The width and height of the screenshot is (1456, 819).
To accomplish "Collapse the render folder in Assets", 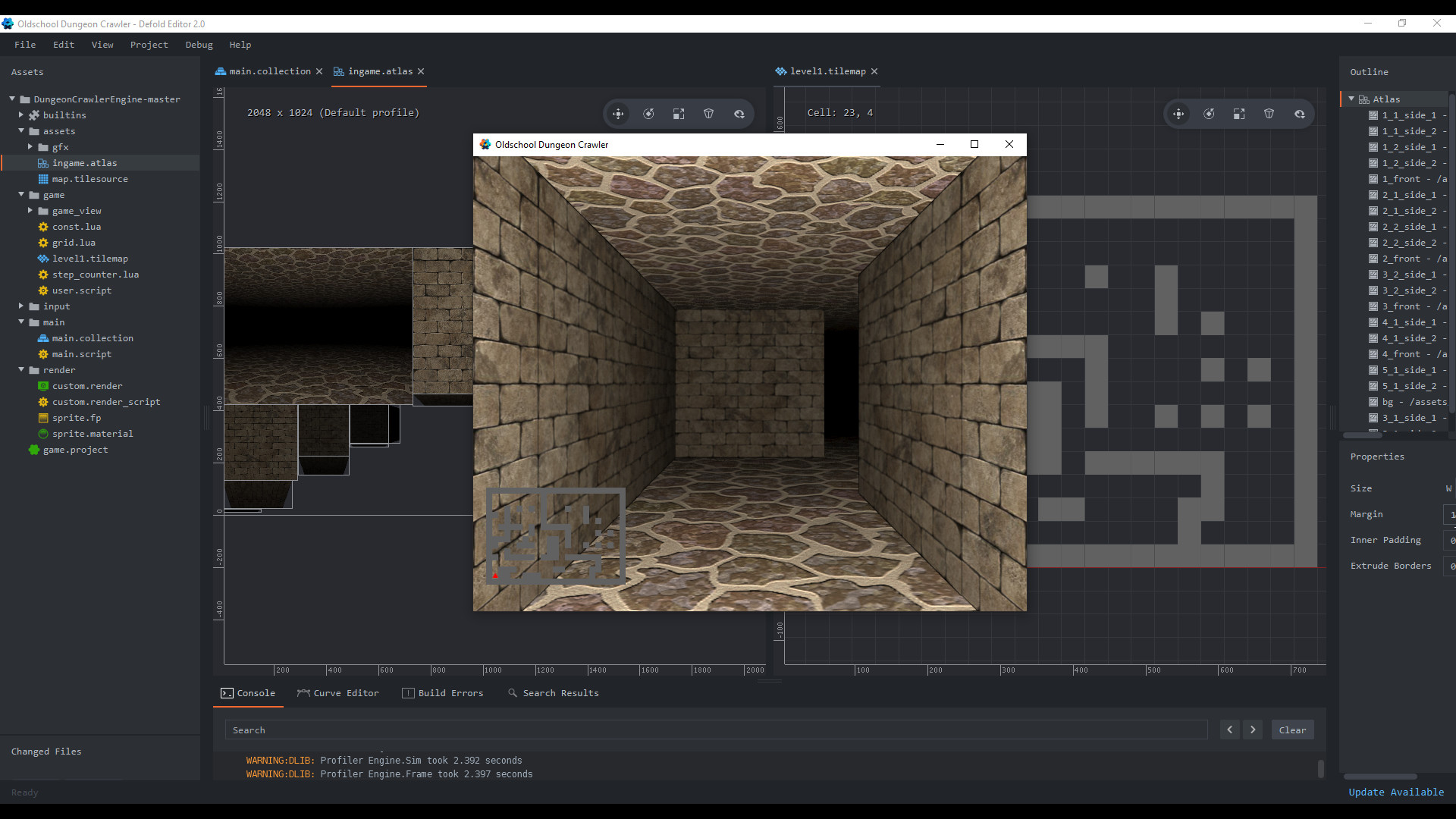I will (21, 370).
